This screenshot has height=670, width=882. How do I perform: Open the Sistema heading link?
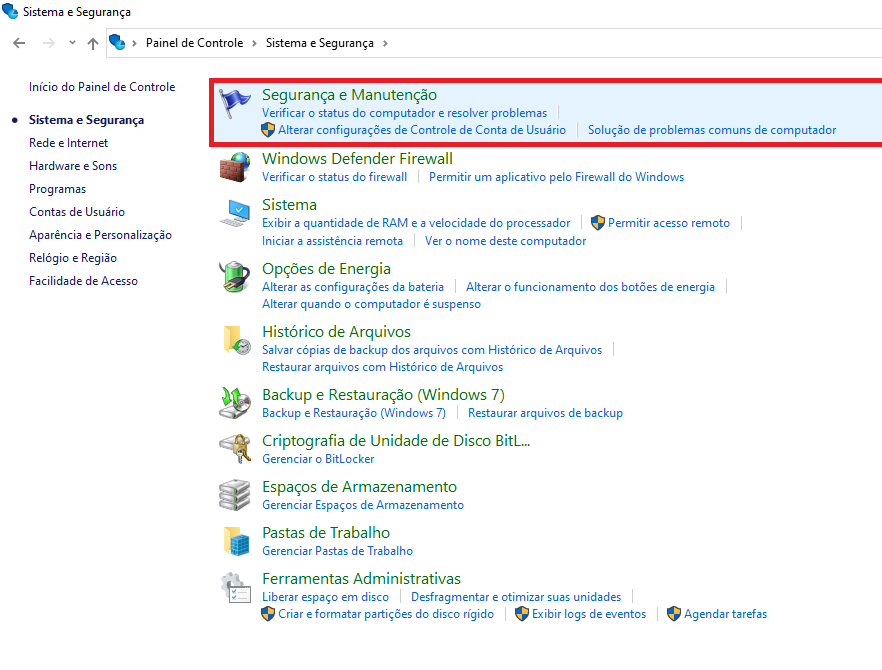289,205
